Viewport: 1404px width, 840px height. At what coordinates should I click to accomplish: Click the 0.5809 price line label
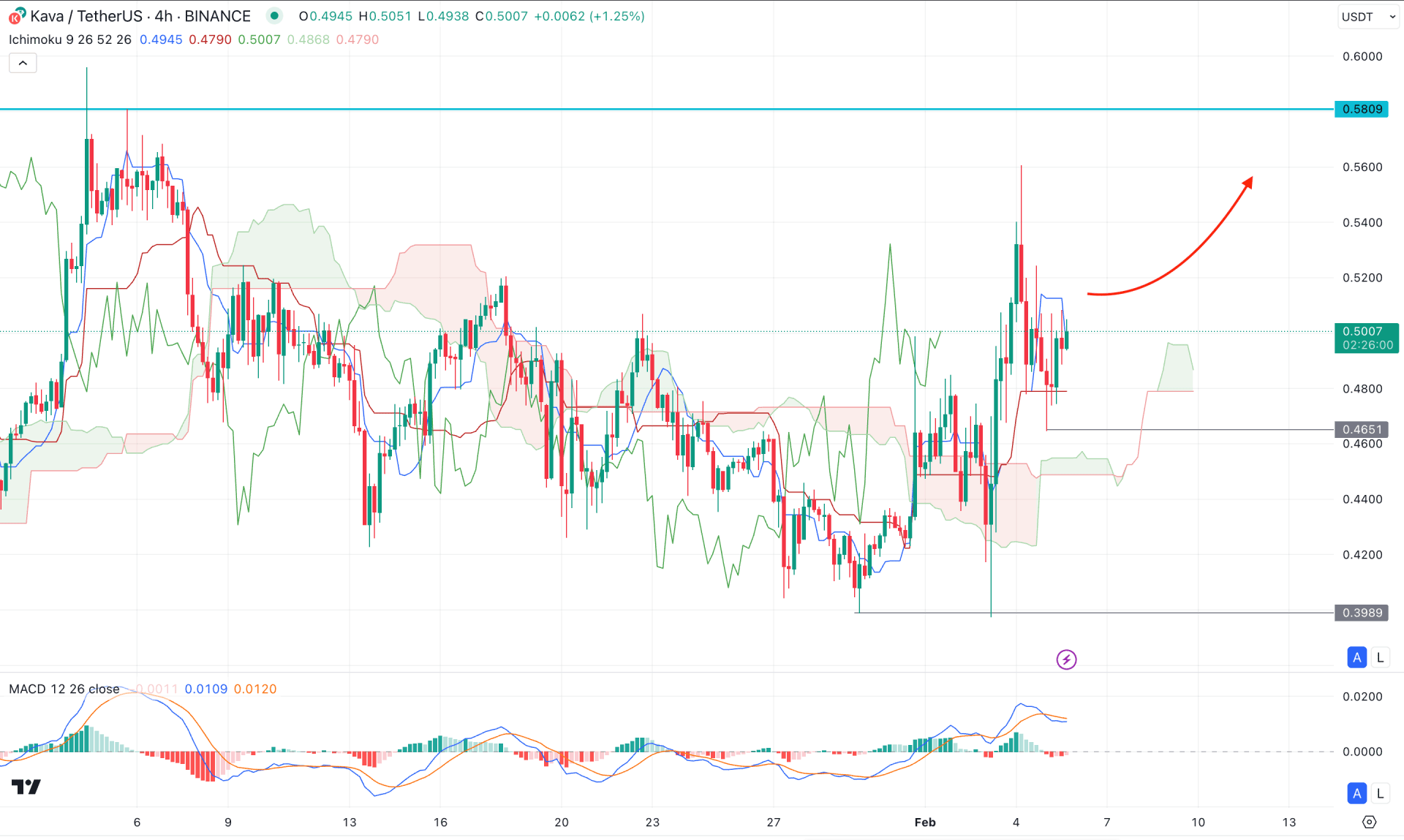(1362, 109)
